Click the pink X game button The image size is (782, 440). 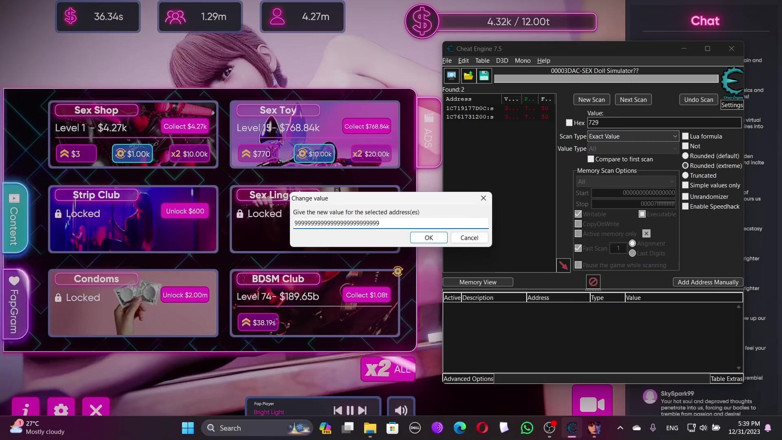[96, 409]
